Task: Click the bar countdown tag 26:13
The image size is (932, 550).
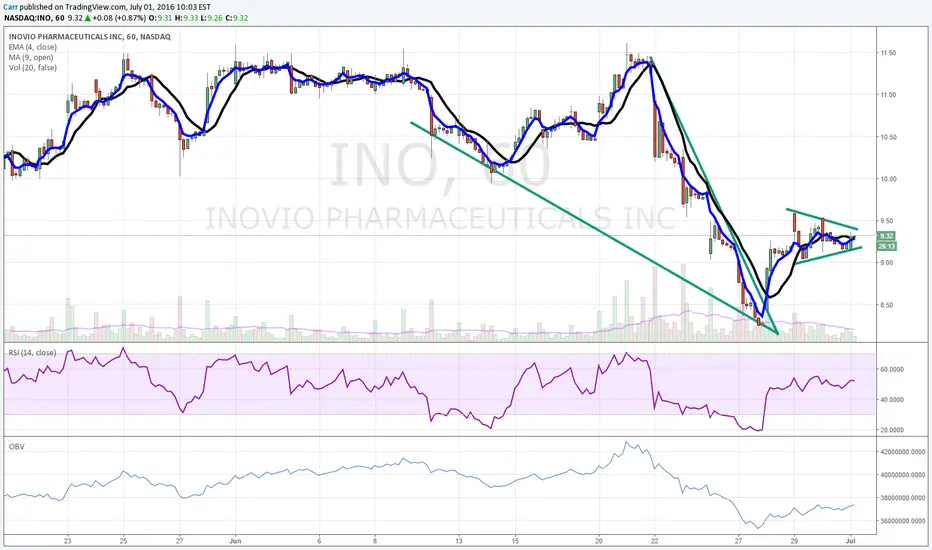Action: click(886, 246)
